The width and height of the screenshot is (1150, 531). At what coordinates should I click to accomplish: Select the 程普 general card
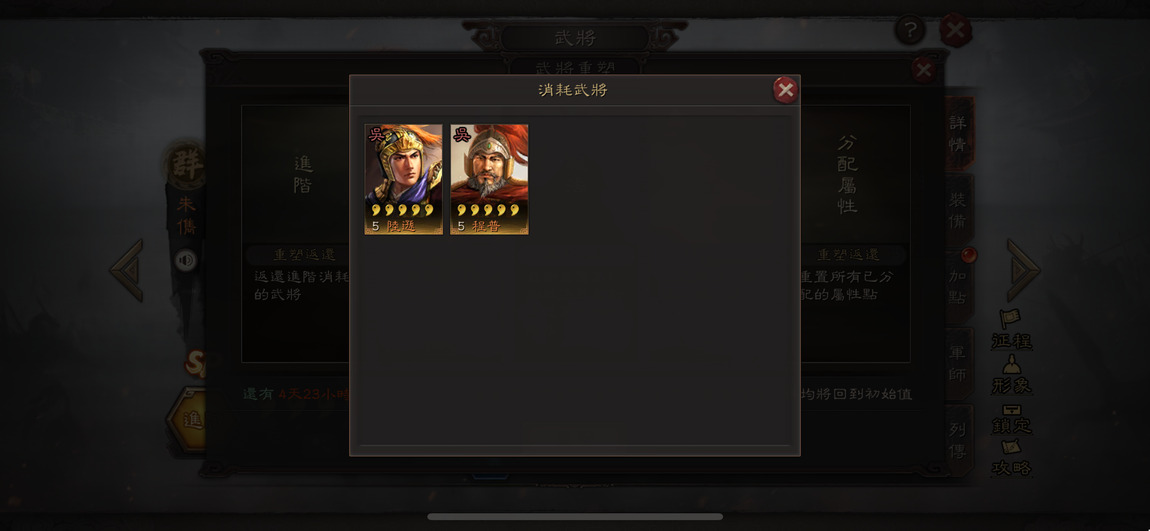click(x=489, y=180)
